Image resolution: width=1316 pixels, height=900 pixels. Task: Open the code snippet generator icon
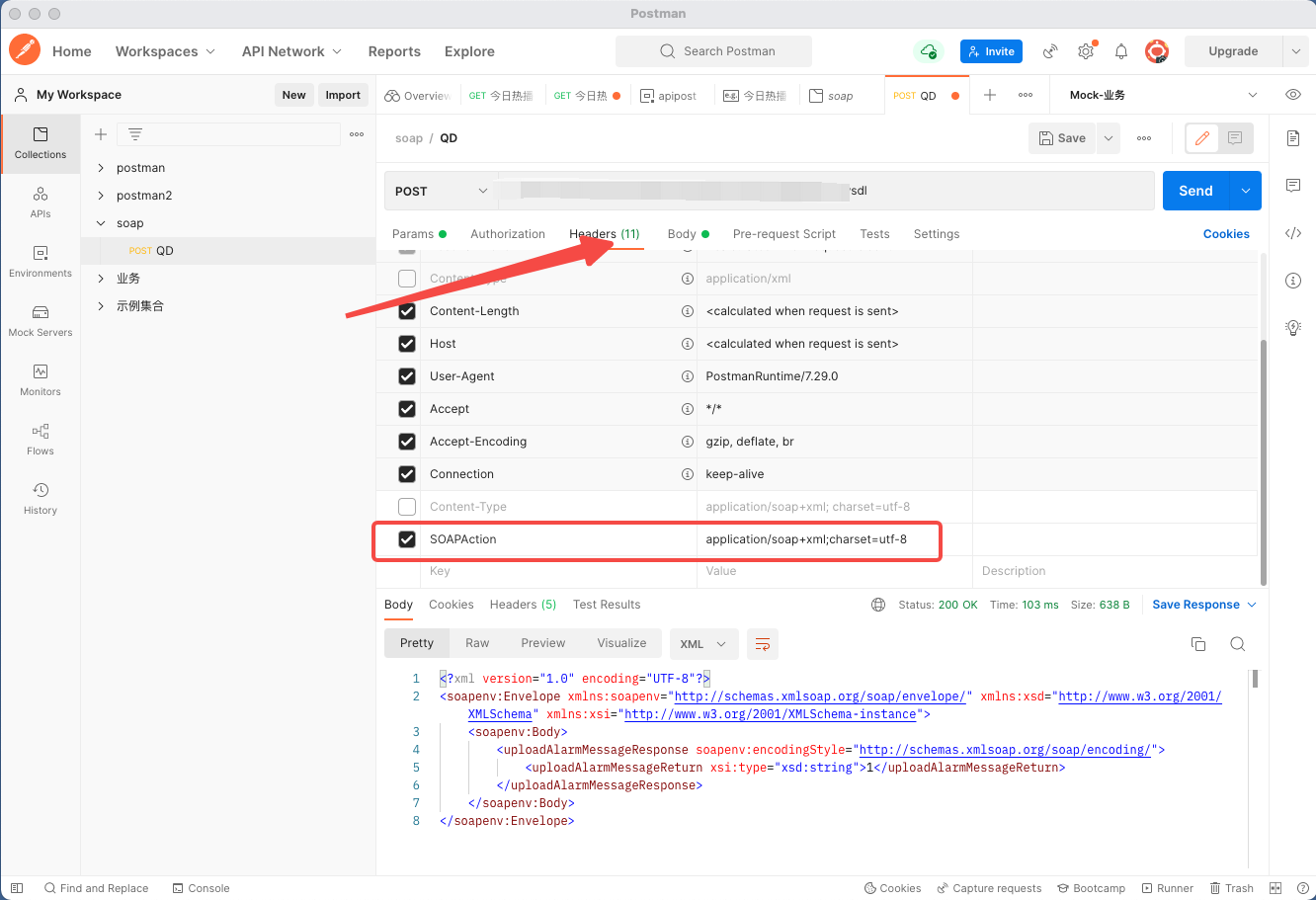1293,233
